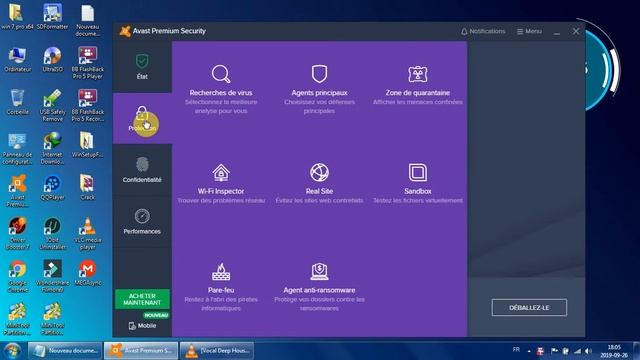Viewport: 640px width, 360px height.
Task: Open Agents principaux shields
Action: click(x=319, y=89)
